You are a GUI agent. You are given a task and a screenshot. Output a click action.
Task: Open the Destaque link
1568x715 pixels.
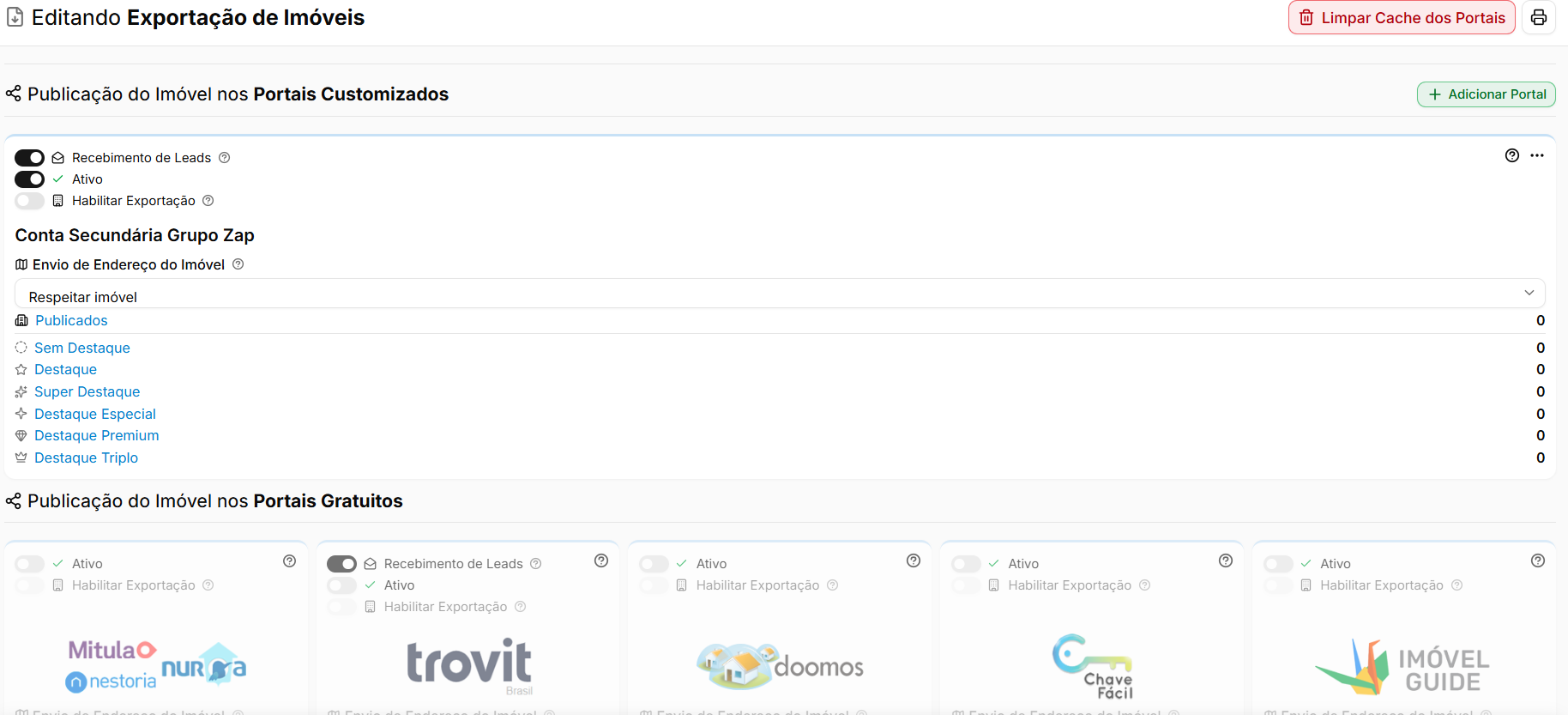coord(65,369)
